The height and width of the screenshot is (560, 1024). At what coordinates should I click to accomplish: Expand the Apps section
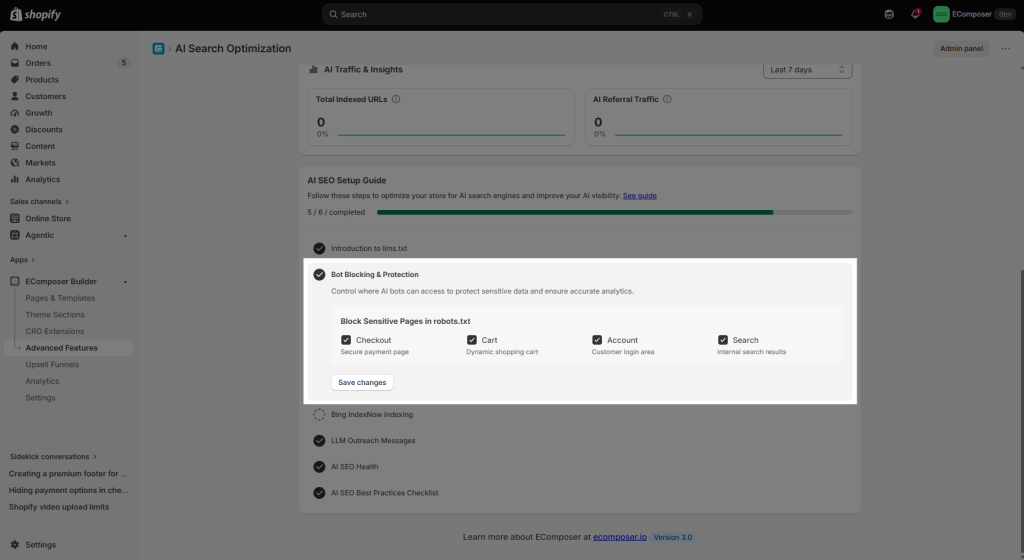point(22,260)
